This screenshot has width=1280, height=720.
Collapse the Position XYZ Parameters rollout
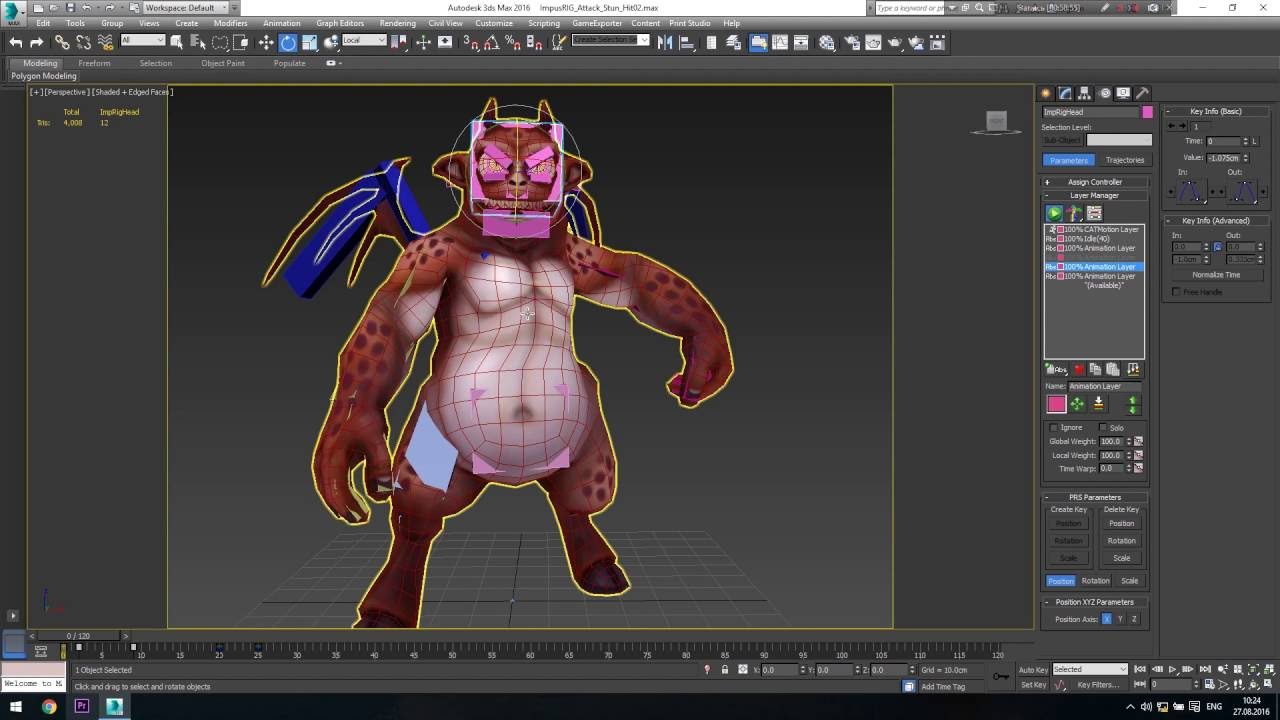tap(1094, 602)
